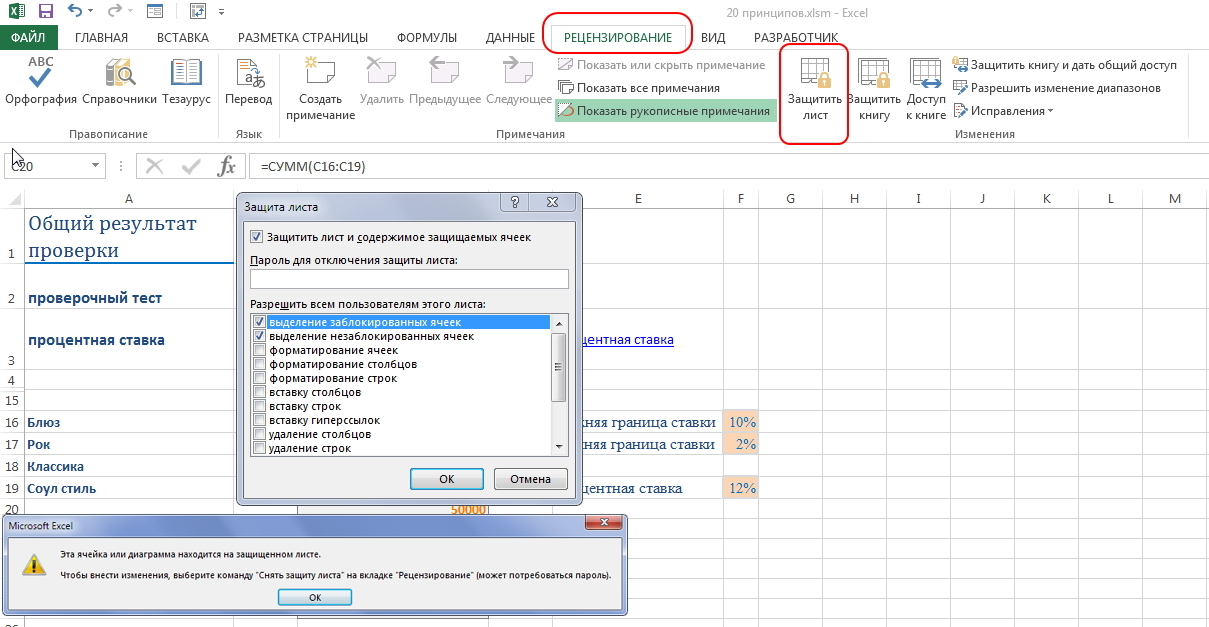Click column header G

point(790,199)
